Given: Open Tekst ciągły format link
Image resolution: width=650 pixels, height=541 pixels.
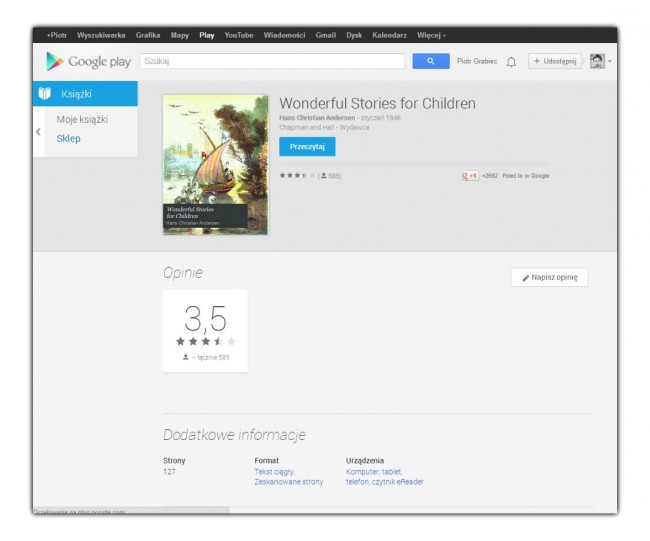Looking at the screenshot, I should coord(275,472).
